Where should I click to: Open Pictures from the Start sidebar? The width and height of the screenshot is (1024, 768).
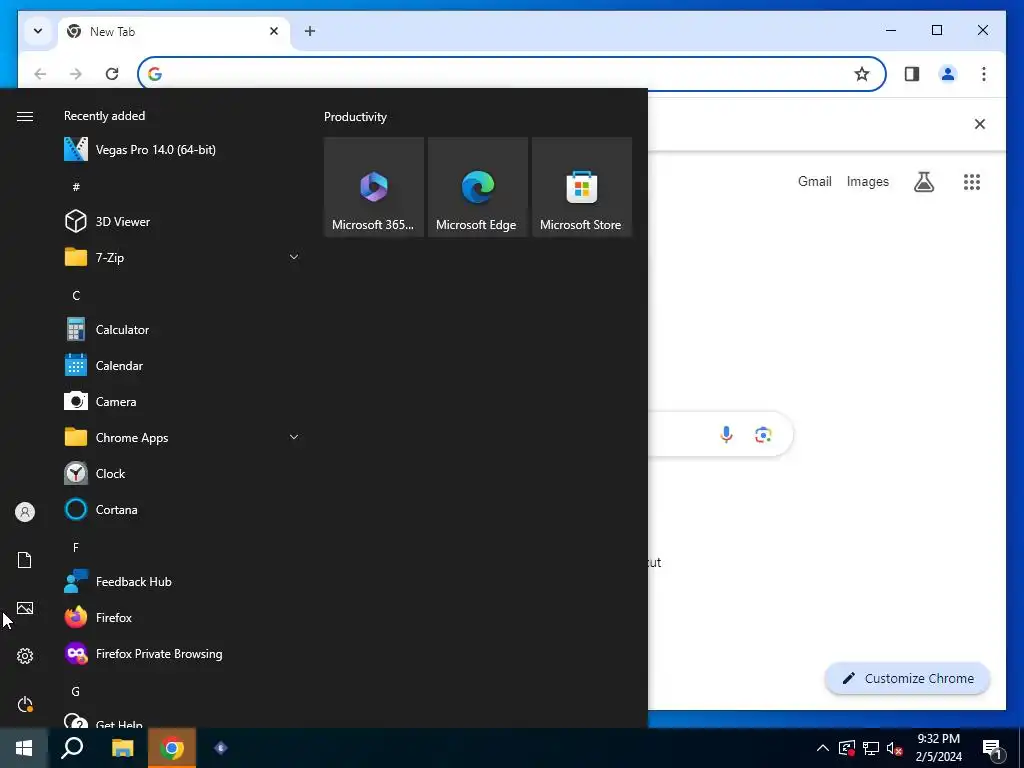pyautogui.click(x=25, y=608)
